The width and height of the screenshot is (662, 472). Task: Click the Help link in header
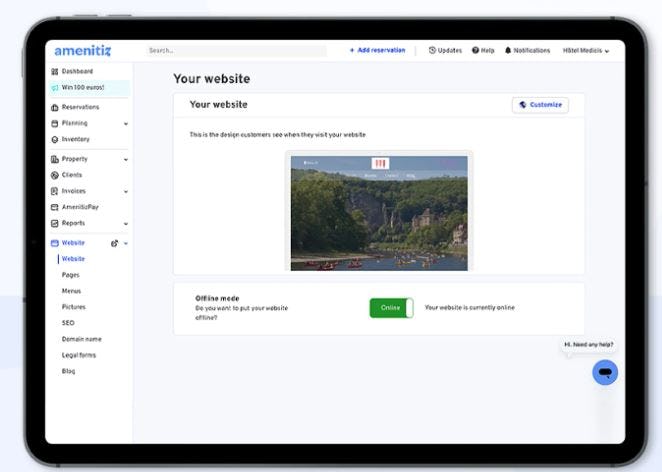coord(483,50)
